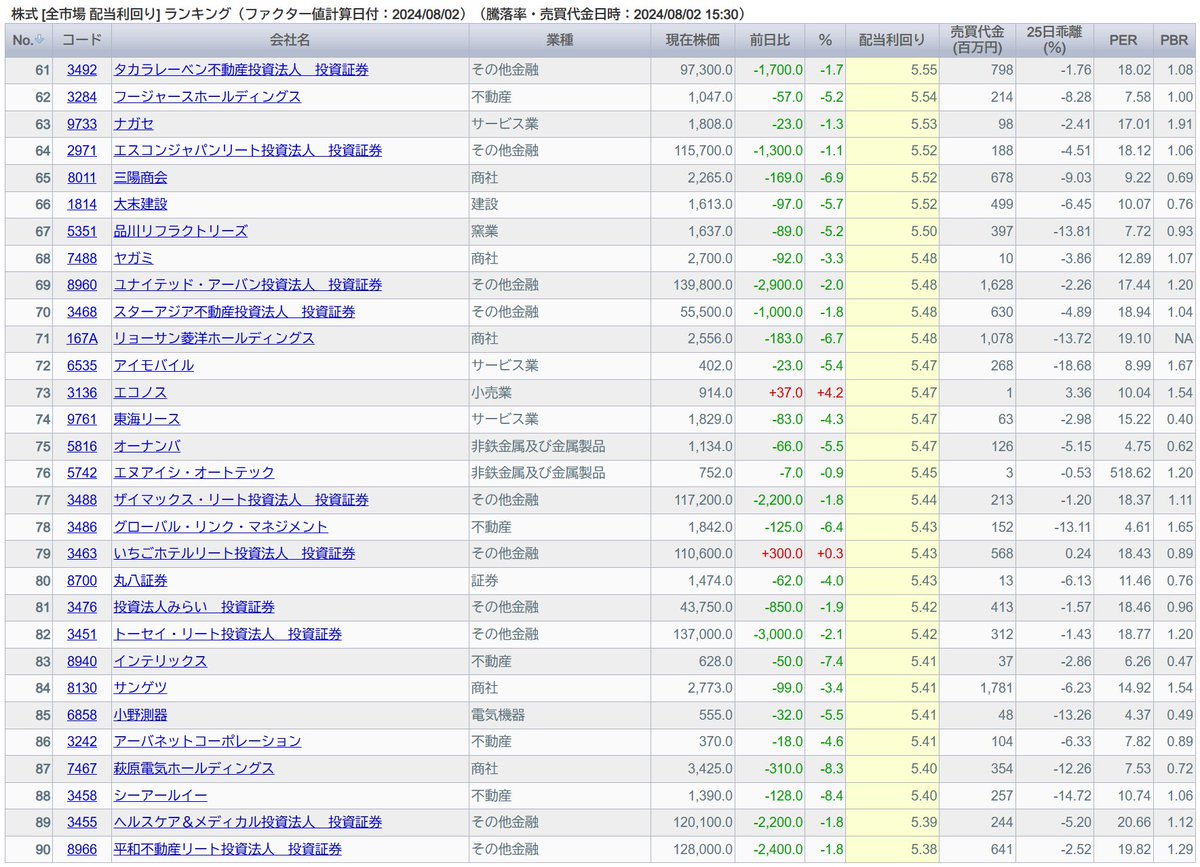
Task: Open stock code 7488 link
Action: [82, 258]
